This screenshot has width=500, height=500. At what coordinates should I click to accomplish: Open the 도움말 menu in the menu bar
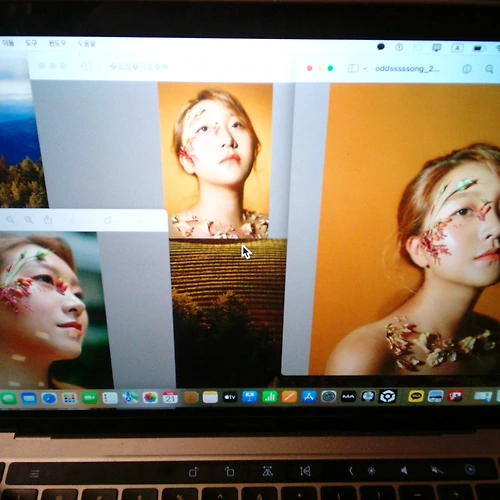86,43
